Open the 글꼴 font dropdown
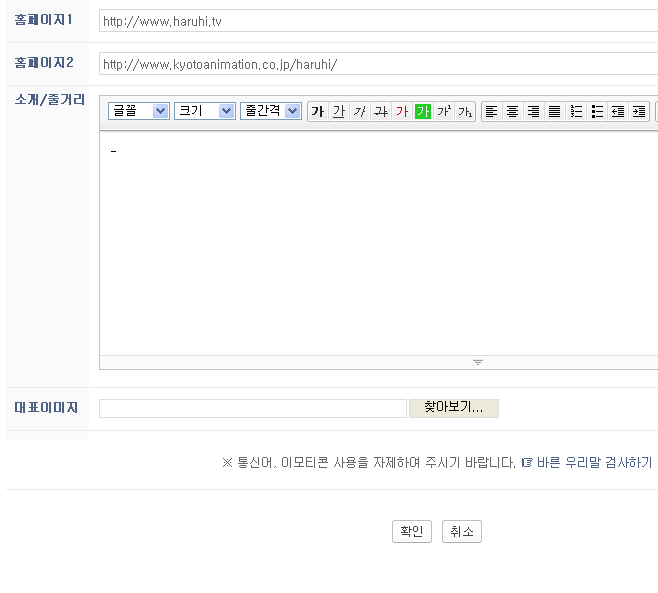 pyautogui.click(x=139, y=111)
